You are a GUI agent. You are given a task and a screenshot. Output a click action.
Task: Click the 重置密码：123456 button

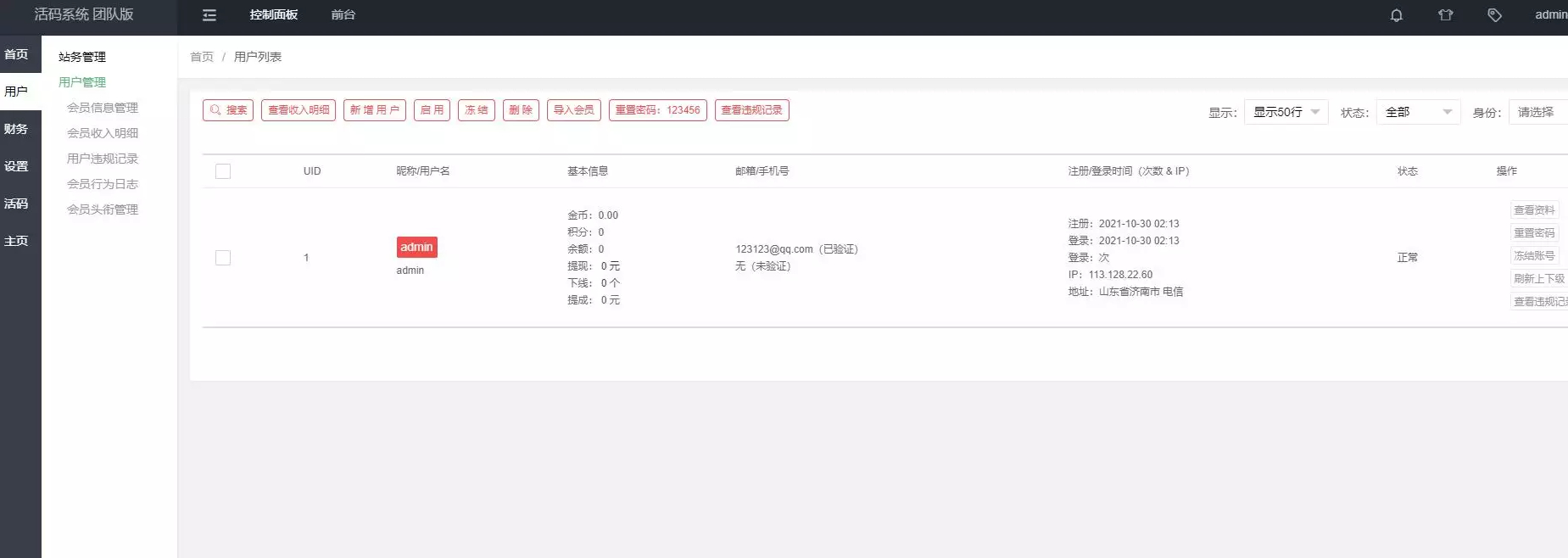658,110
